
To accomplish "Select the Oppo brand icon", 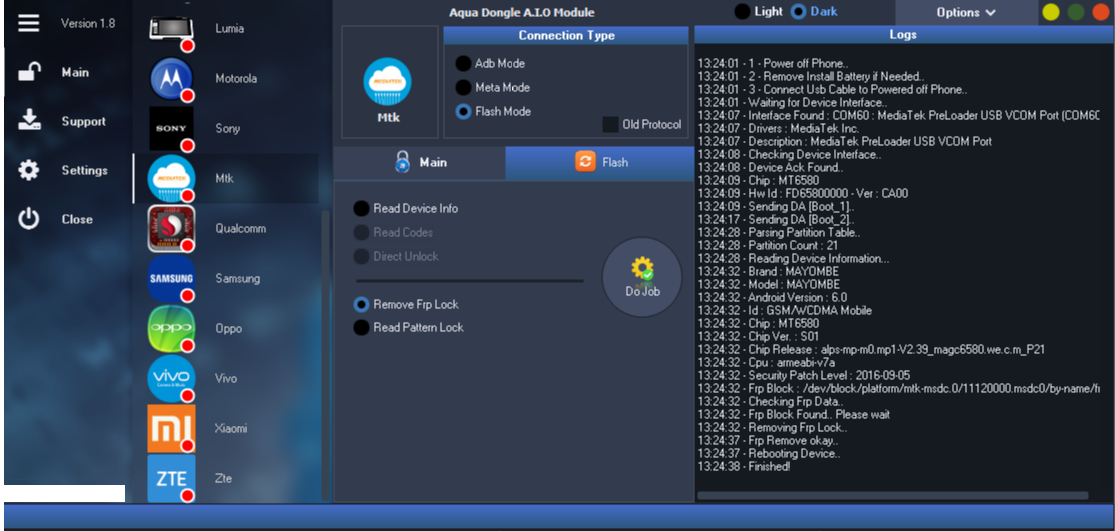I will 171,328.
